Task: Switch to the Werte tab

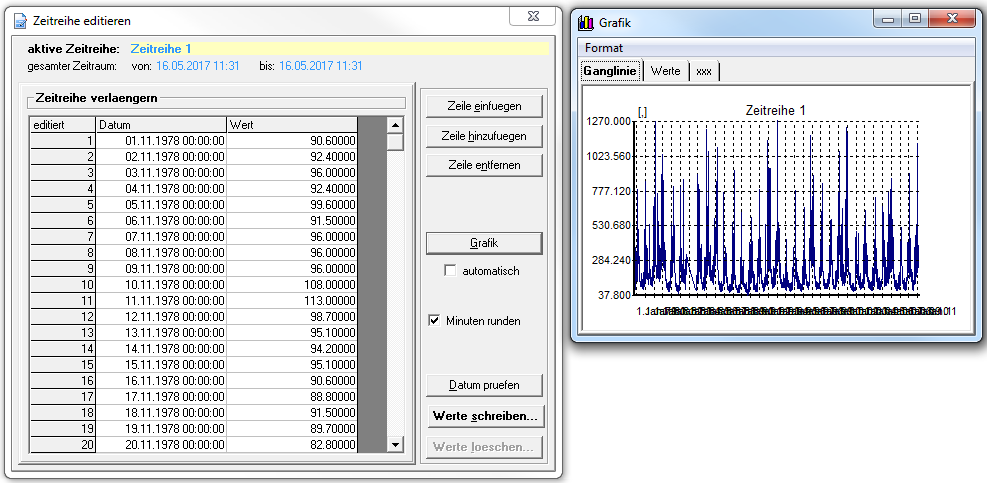Action: pos(665,71)
